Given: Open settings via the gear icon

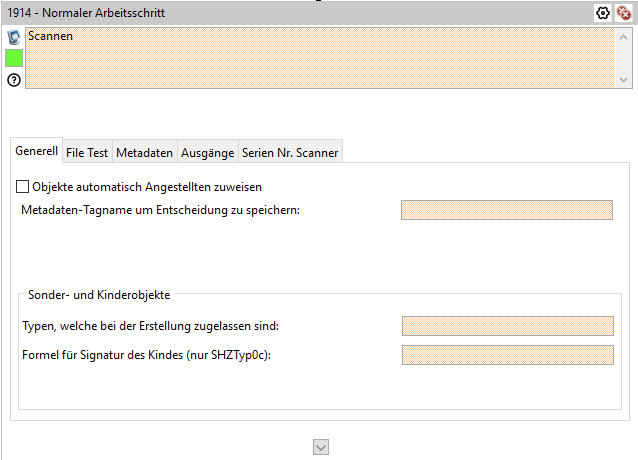Looking at the screenshot, I should click(x=602, y=13).
